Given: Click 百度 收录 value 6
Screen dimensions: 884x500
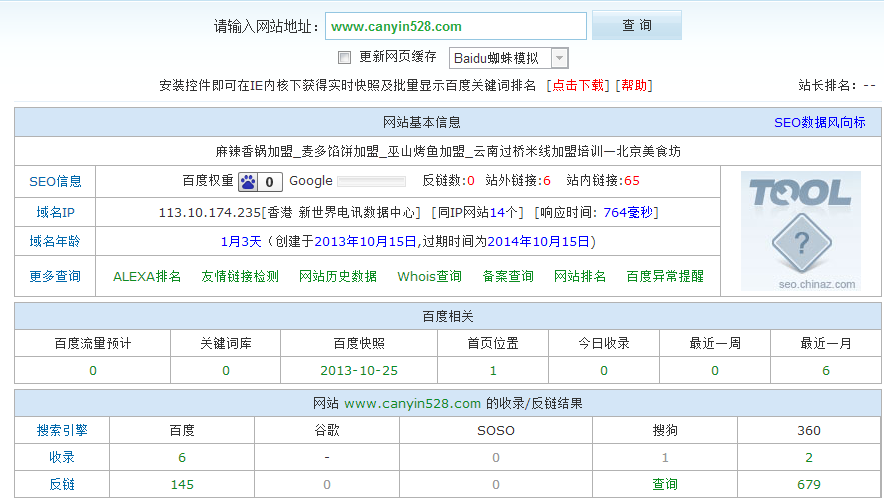Looking at the screenshot, I should click(x=182, y=458).
